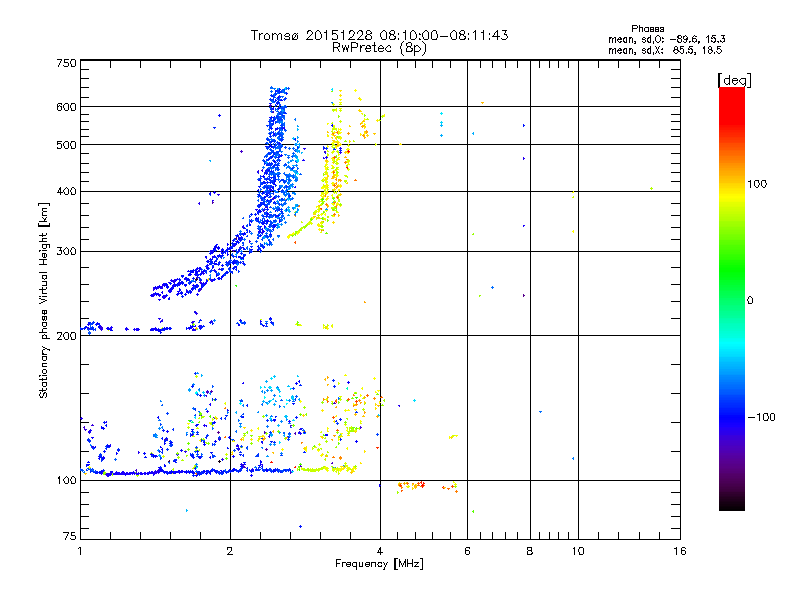Click the x-axis label '16'
The image size is (800, 600).
(680, 551)
